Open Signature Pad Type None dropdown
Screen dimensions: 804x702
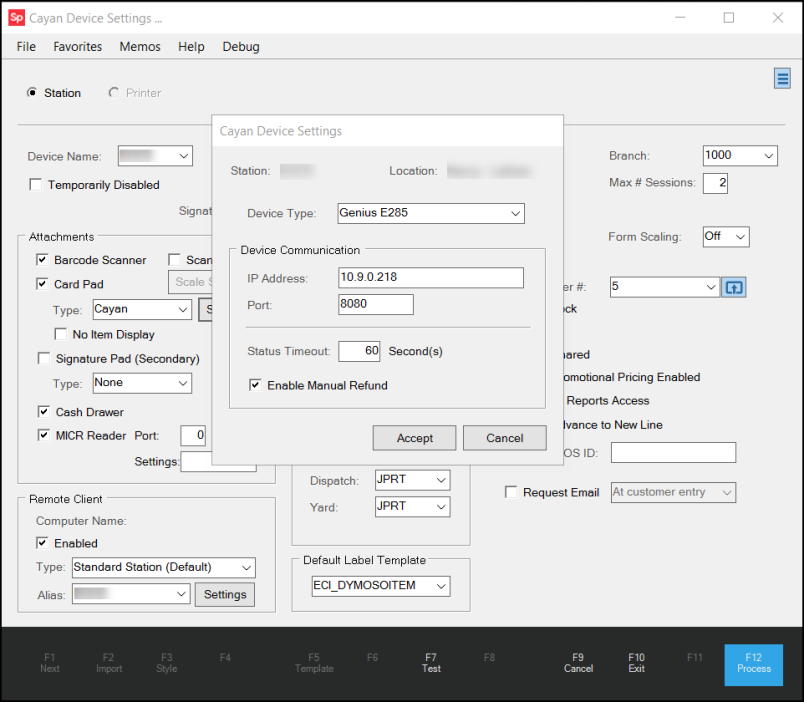coord(142,383)
